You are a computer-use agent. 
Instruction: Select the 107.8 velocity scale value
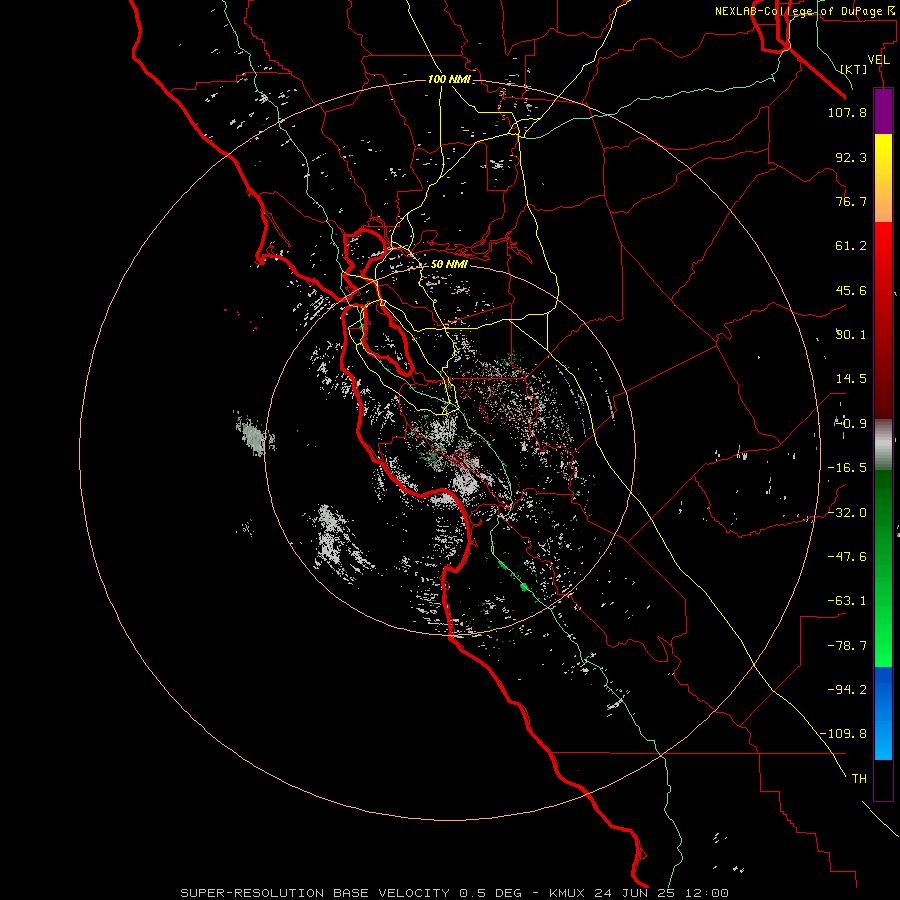(x=847, y=112)
